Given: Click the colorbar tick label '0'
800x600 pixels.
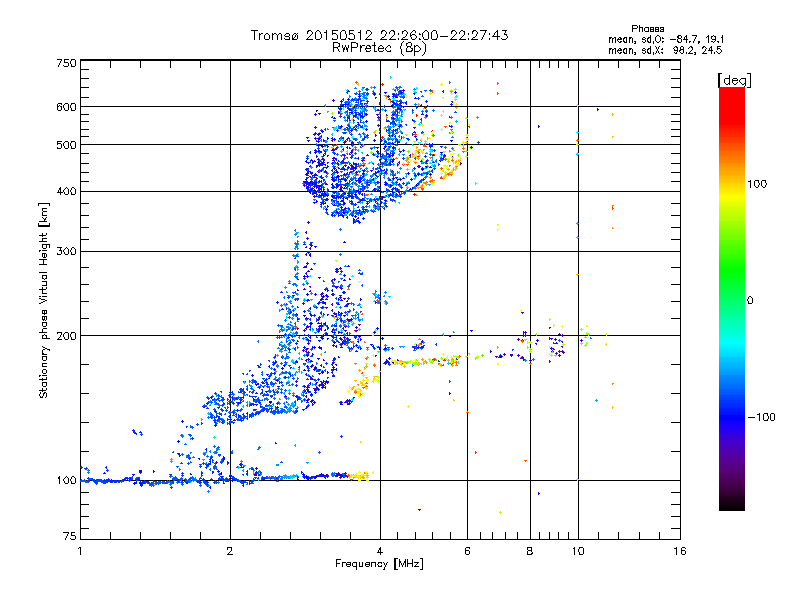Looking at the screenshot, I should [750, 300].
